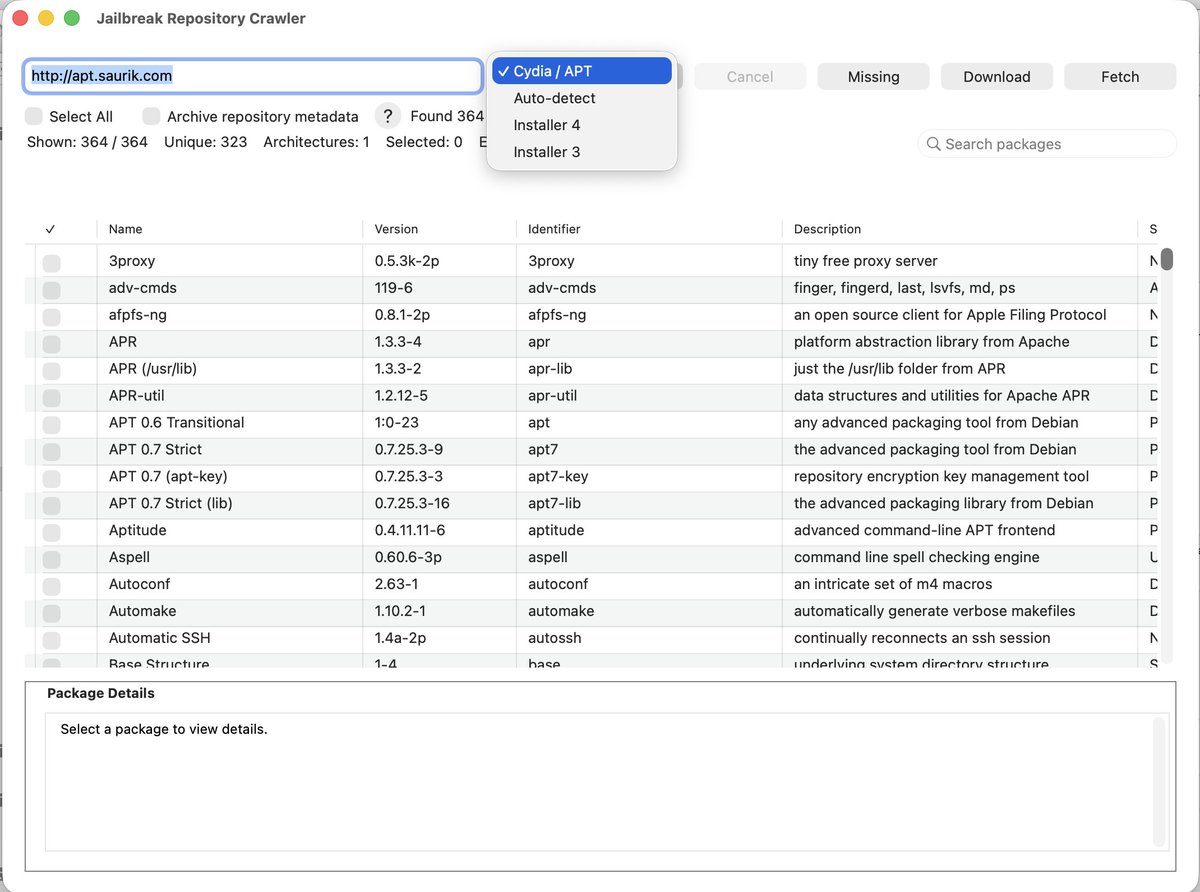Select the 3proxy package name
Screen dimensions: 1200x892
coord(132,261)
